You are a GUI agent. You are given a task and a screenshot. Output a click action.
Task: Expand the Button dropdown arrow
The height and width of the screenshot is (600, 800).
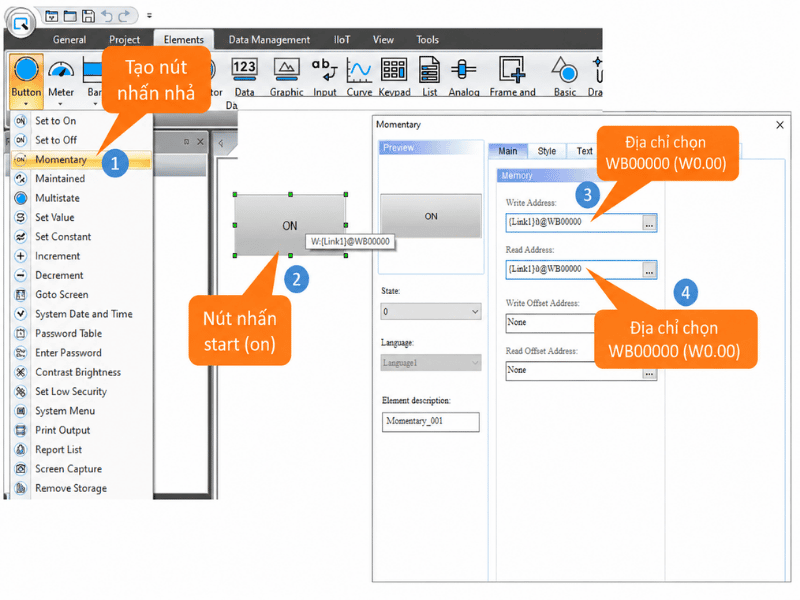tap(26, 104)
